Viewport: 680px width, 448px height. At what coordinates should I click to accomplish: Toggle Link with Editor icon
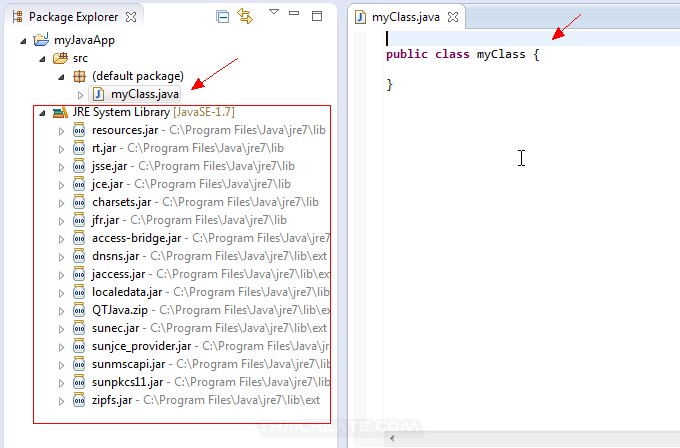click(245, 16)
